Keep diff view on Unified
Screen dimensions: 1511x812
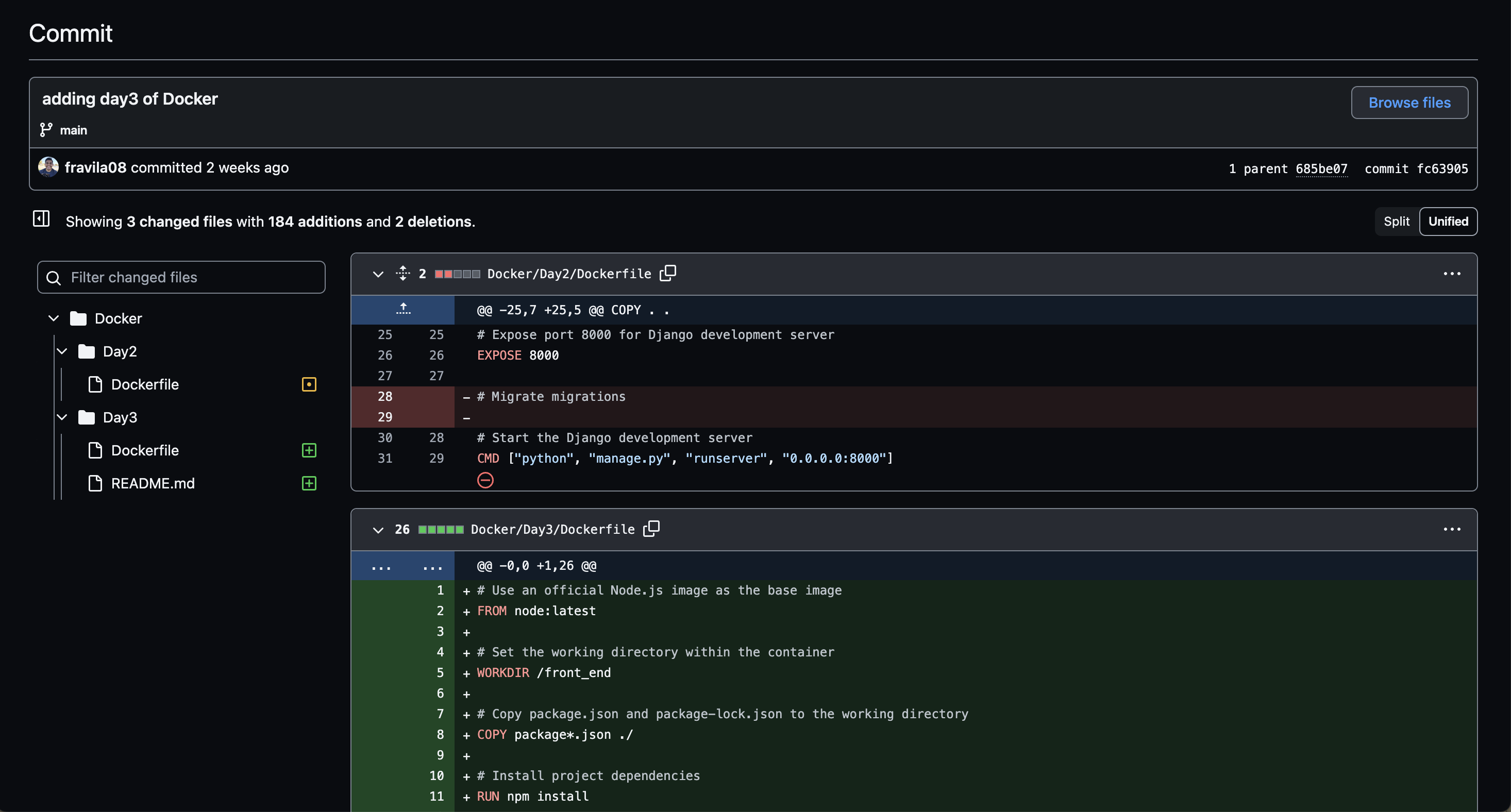pyautogui.click(x=1448, y=221)
